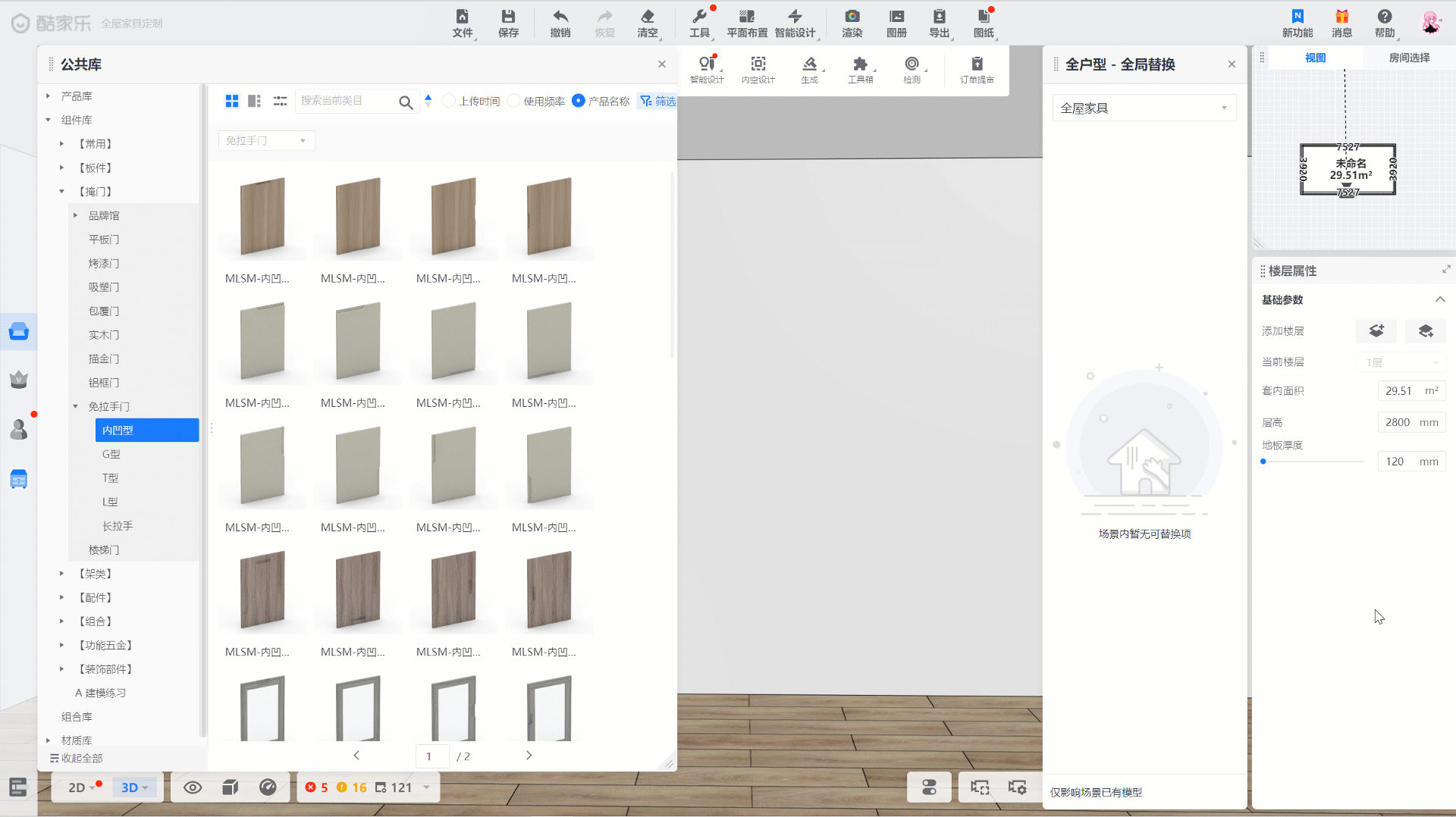Toggle the eye visibility icon in bottom bar
This screenshot has width=1456, height=817.
pyautogui.click(x=193, y=787)
